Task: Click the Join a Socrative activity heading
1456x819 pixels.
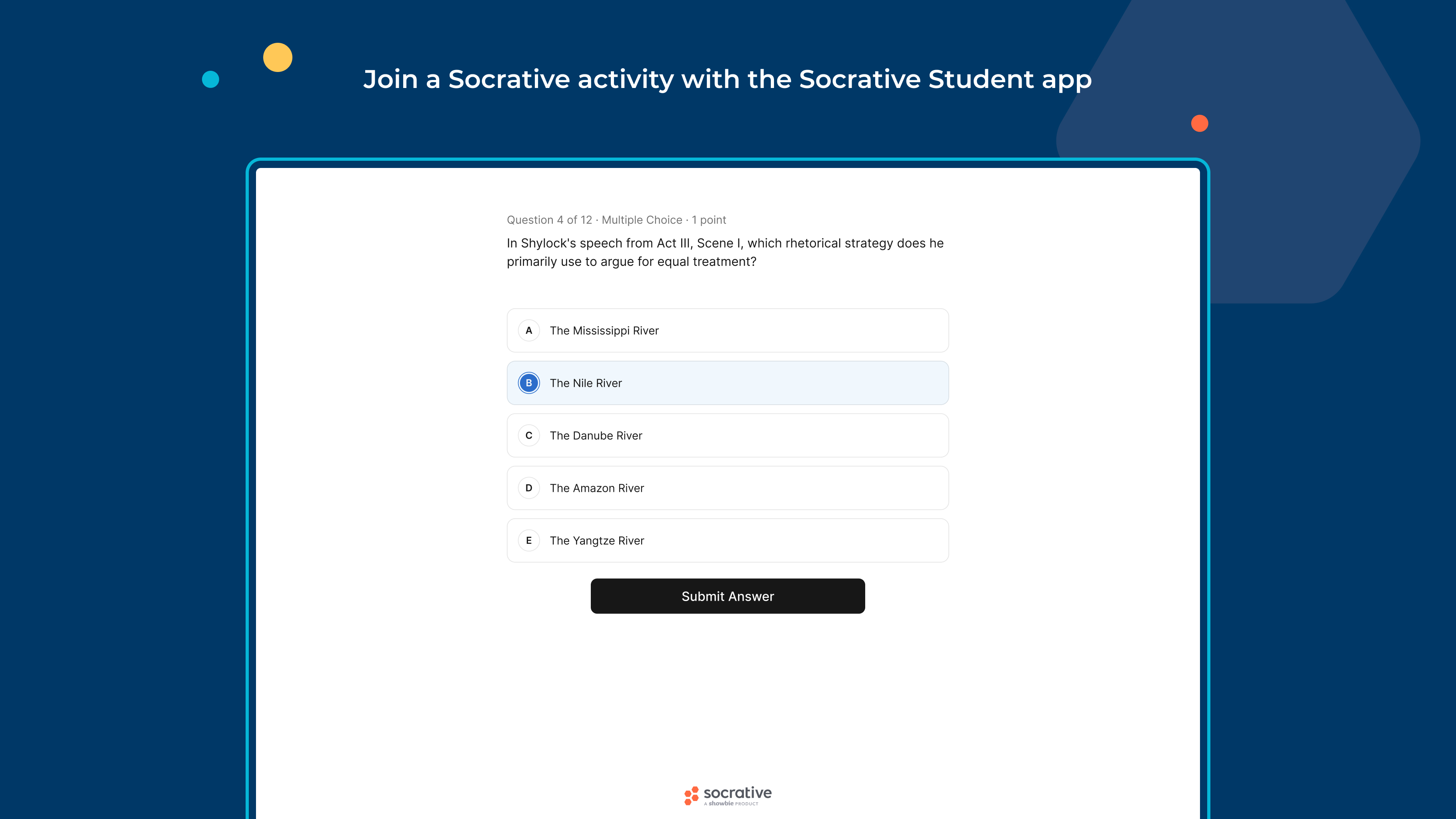Action: coord(728,79)
